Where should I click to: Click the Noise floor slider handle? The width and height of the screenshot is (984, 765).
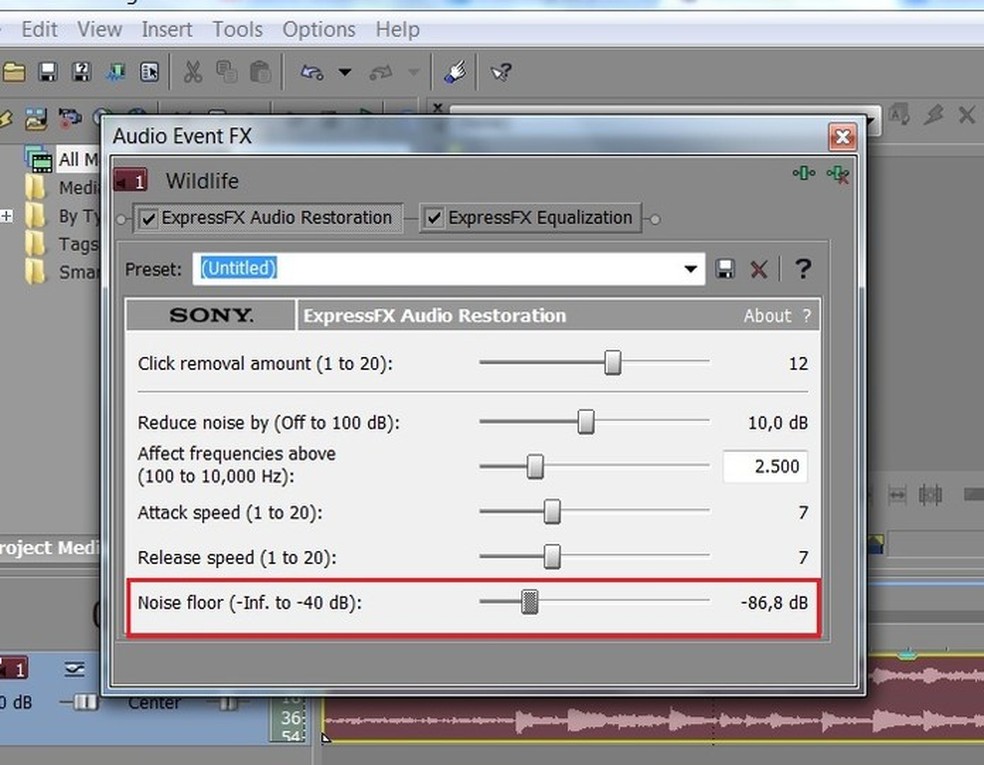530,602
